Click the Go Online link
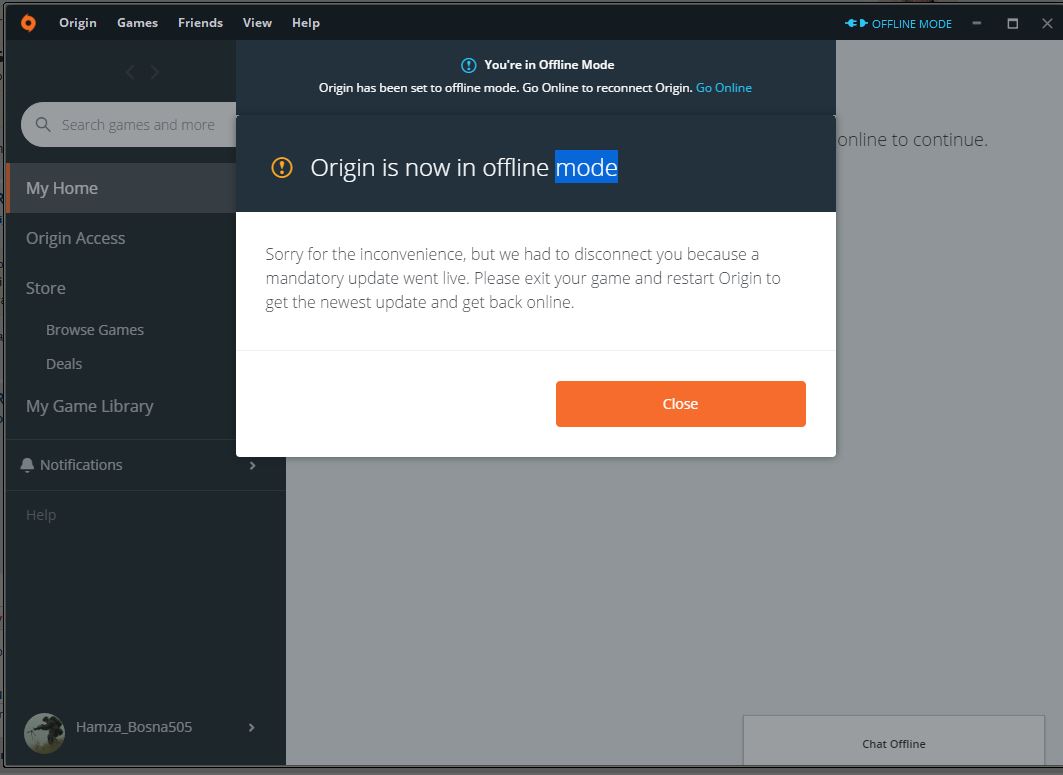 (x=723, y=87)
